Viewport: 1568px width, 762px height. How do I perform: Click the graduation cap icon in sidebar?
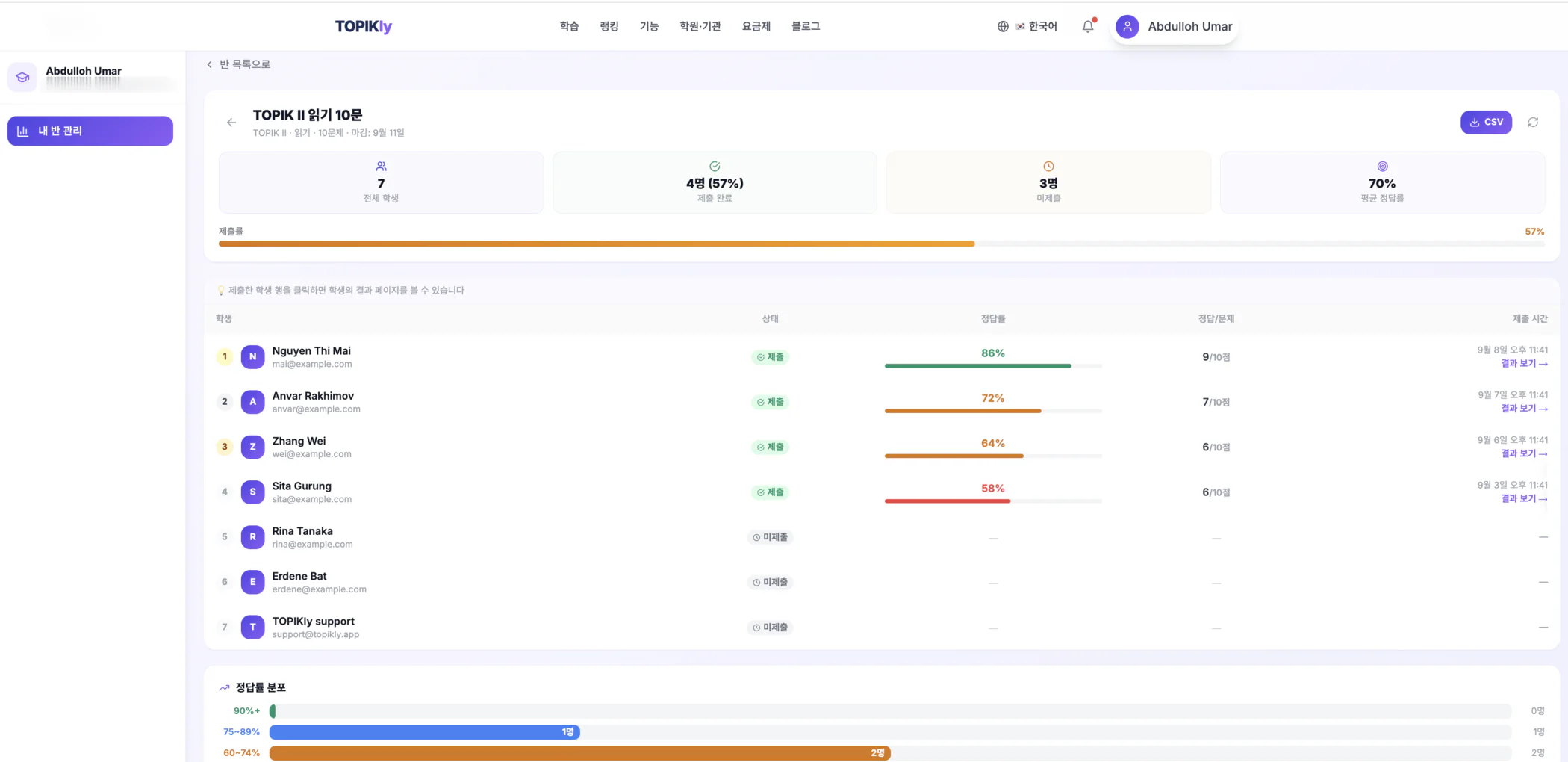[x=22, y=77]
